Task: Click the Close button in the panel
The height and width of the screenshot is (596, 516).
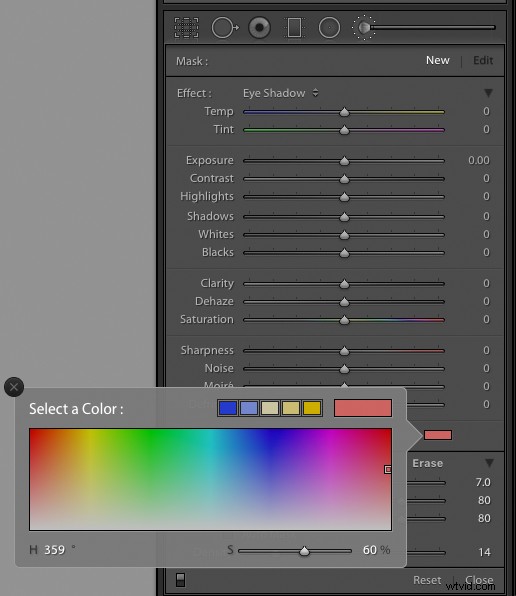Action: [x=479, y=580]
